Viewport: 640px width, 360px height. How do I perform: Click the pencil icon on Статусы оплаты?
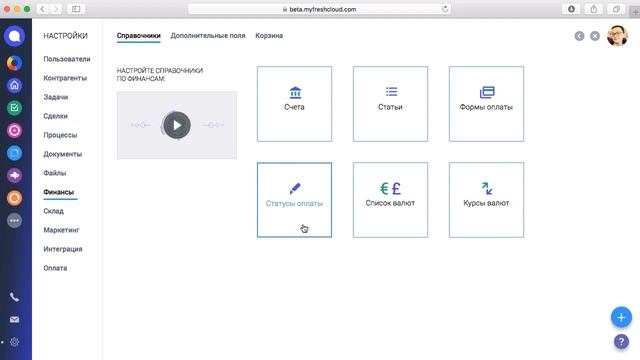coord(295,189)
